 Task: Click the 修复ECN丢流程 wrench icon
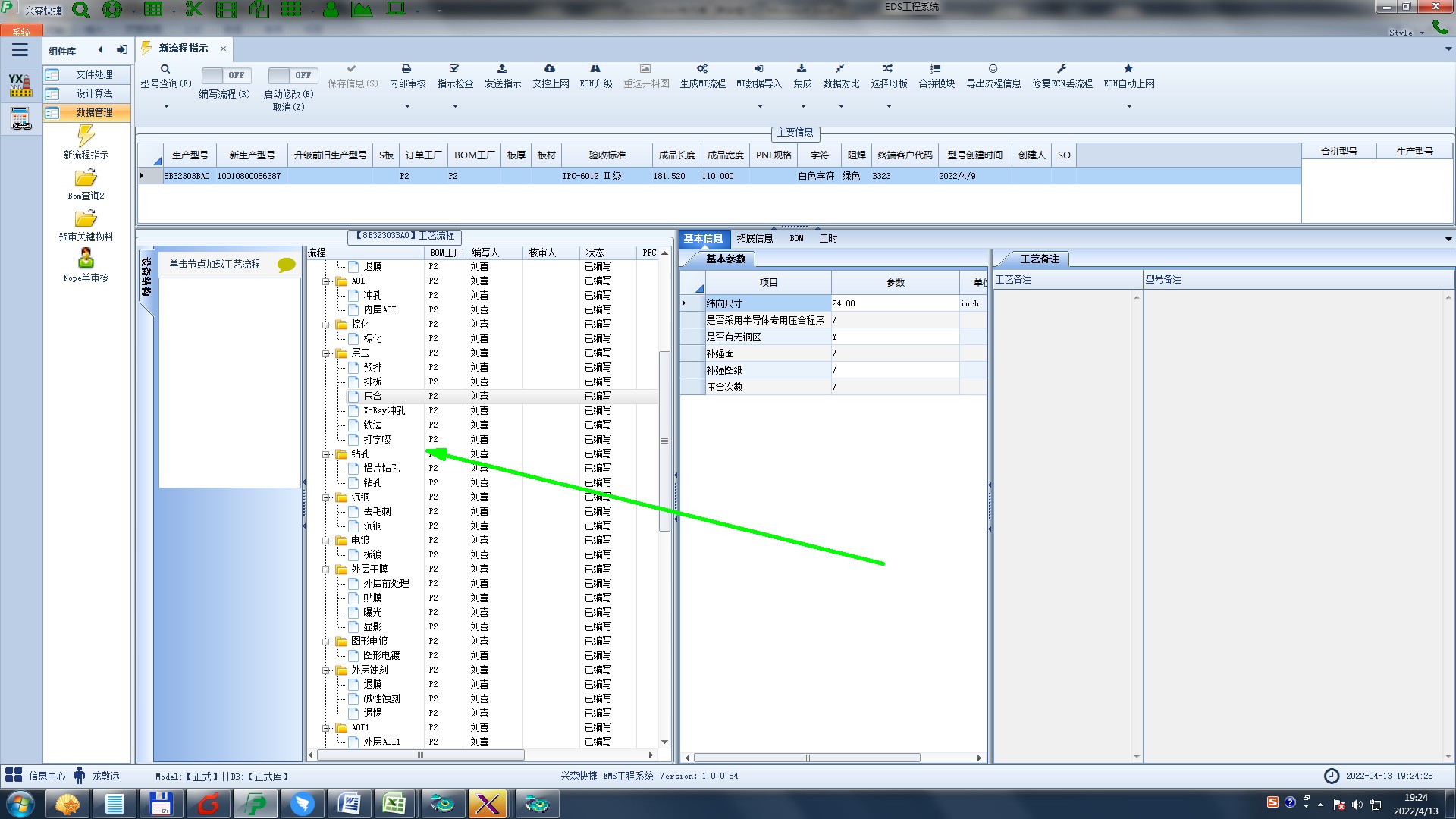(x=1062, y=69)
